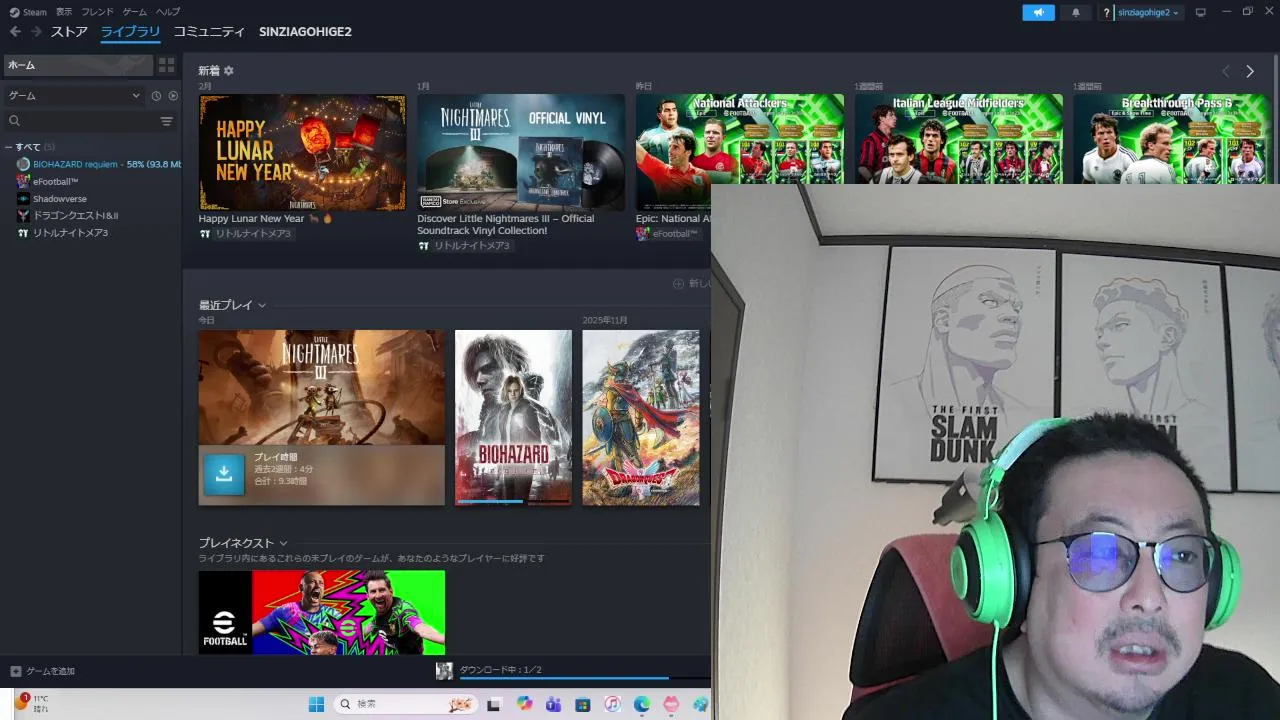Open the 新着 settings gear

coord(229,71)
